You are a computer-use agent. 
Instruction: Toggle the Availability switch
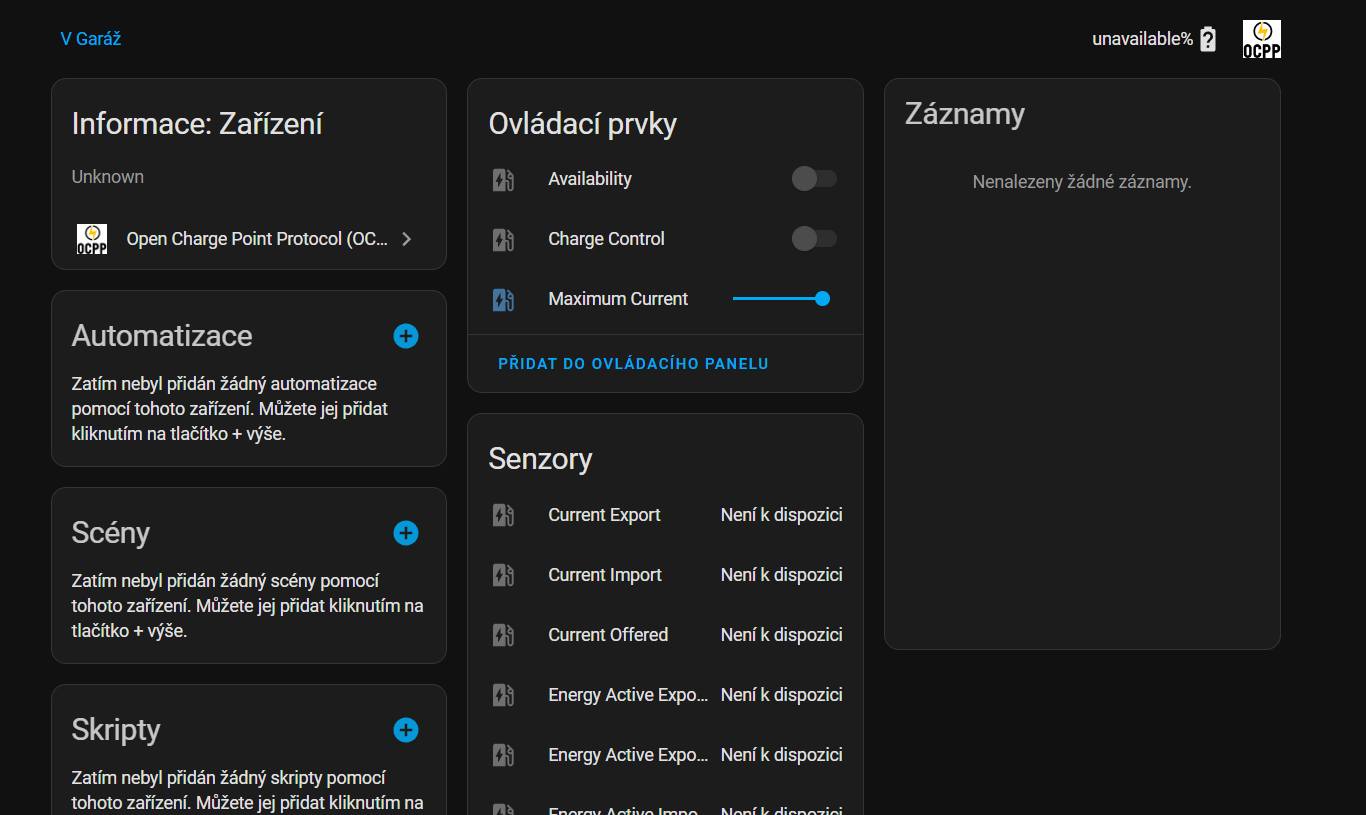point(814,179)
